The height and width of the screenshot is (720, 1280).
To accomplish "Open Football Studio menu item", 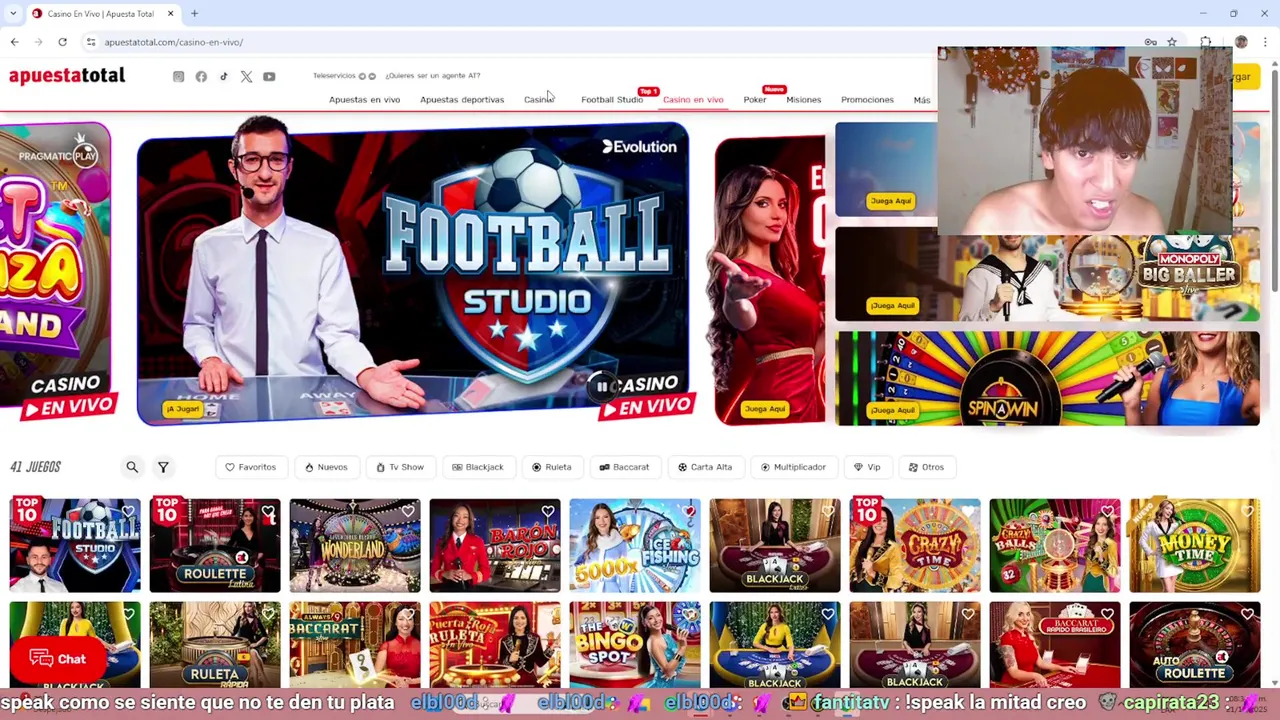I will [612, 100].
